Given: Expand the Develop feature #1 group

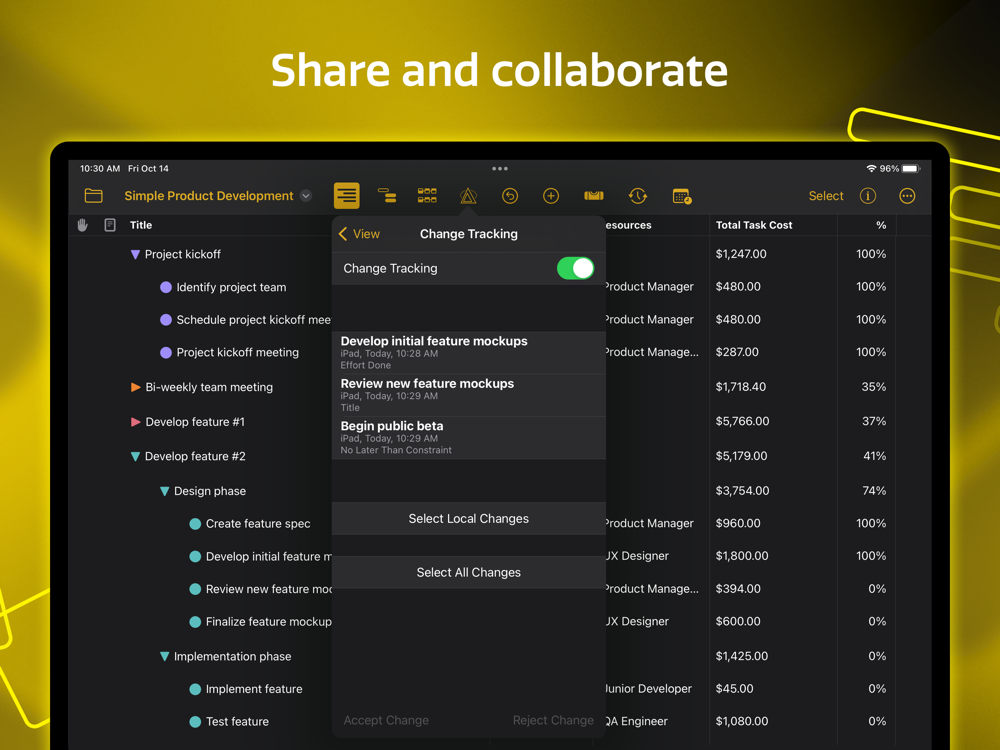Looking at the screenshot, I should [x=135, y=422].
